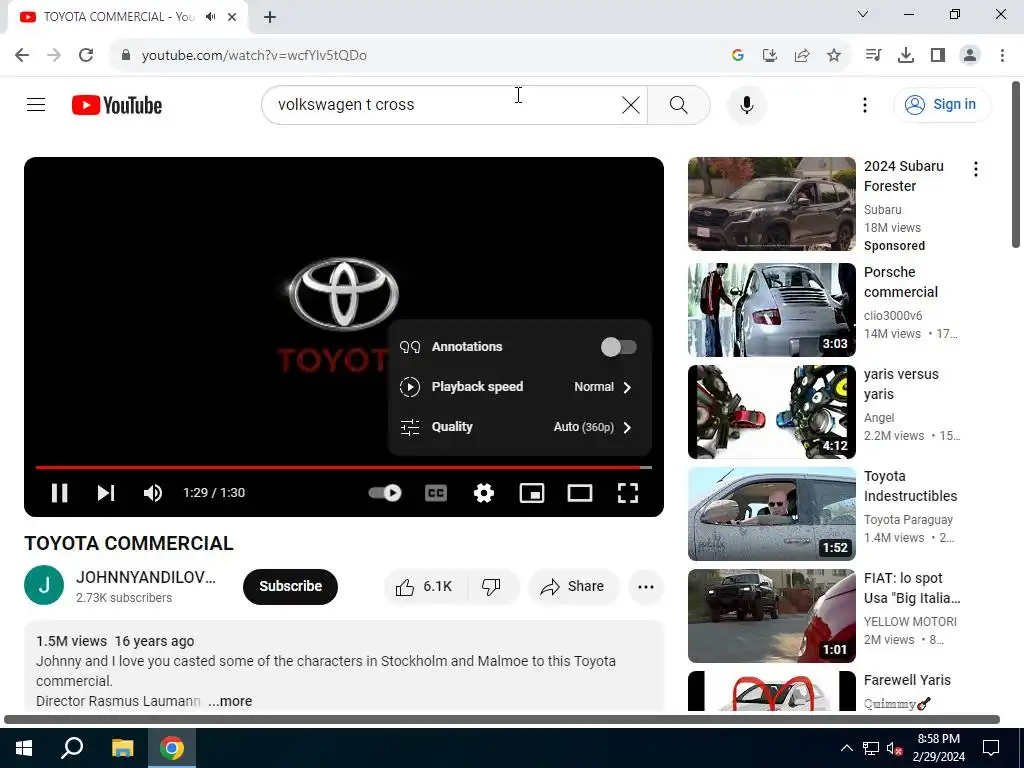1024x768 pixels.
Task: Open the Toyota Indestructibles video title
Action: (x=910, y=486)
